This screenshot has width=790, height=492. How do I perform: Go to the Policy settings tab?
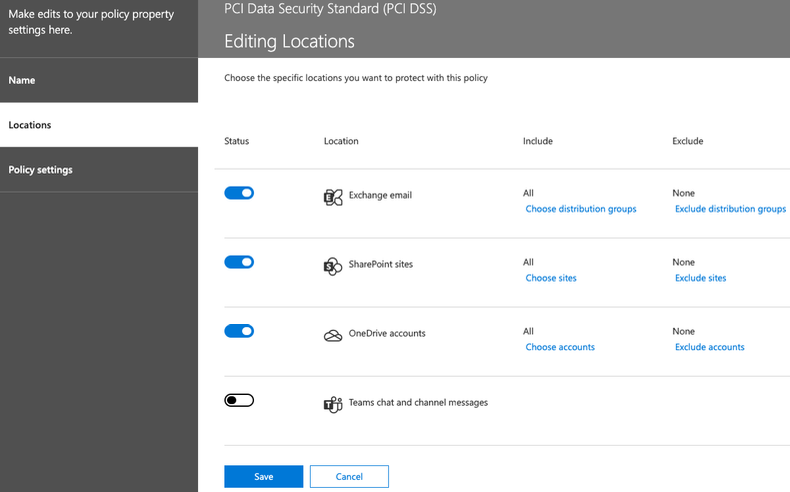click(x=99, y=170)
